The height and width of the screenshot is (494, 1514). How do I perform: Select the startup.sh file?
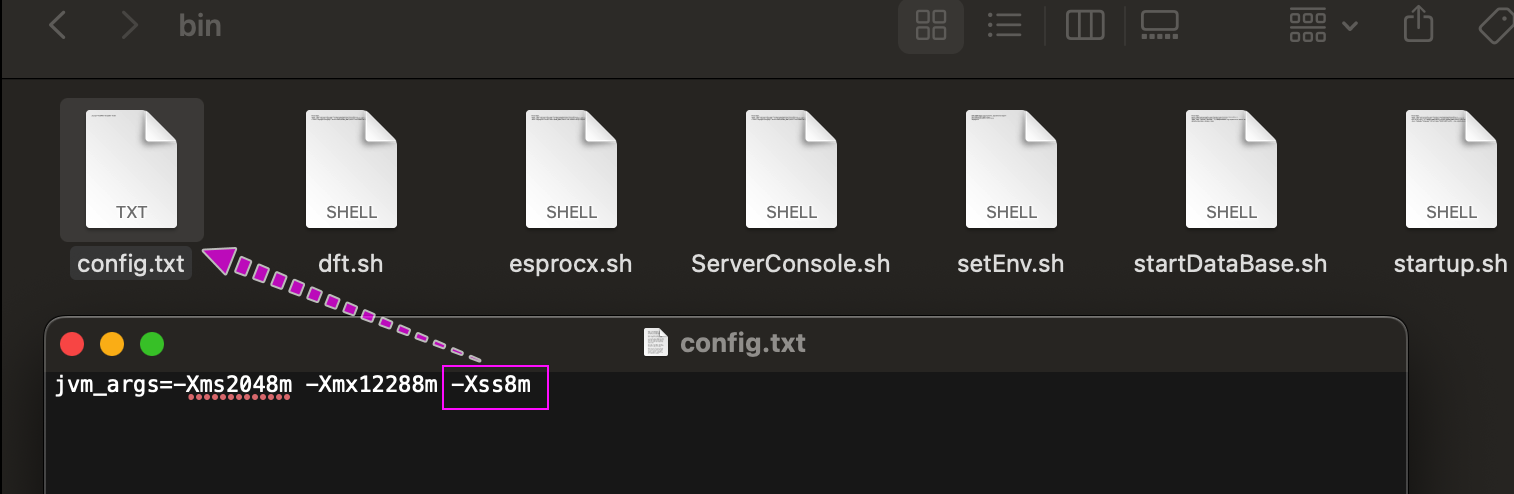[1451, 168]
